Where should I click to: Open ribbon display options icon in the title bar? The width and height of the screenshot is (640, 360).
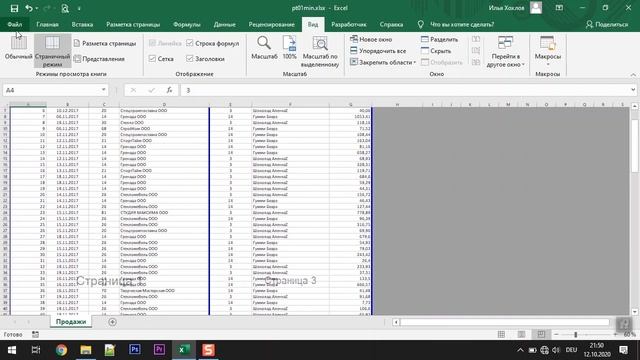tap(559, 8)
